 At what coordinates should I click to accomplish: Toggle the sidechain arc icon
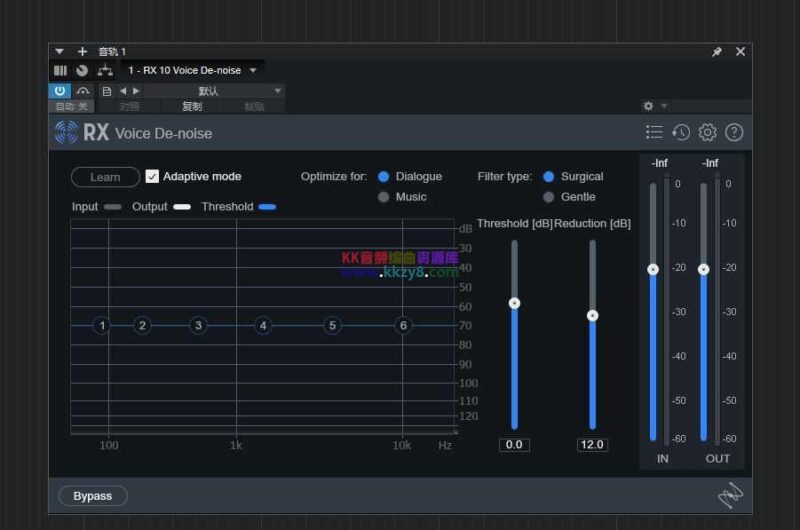[83, 91]
